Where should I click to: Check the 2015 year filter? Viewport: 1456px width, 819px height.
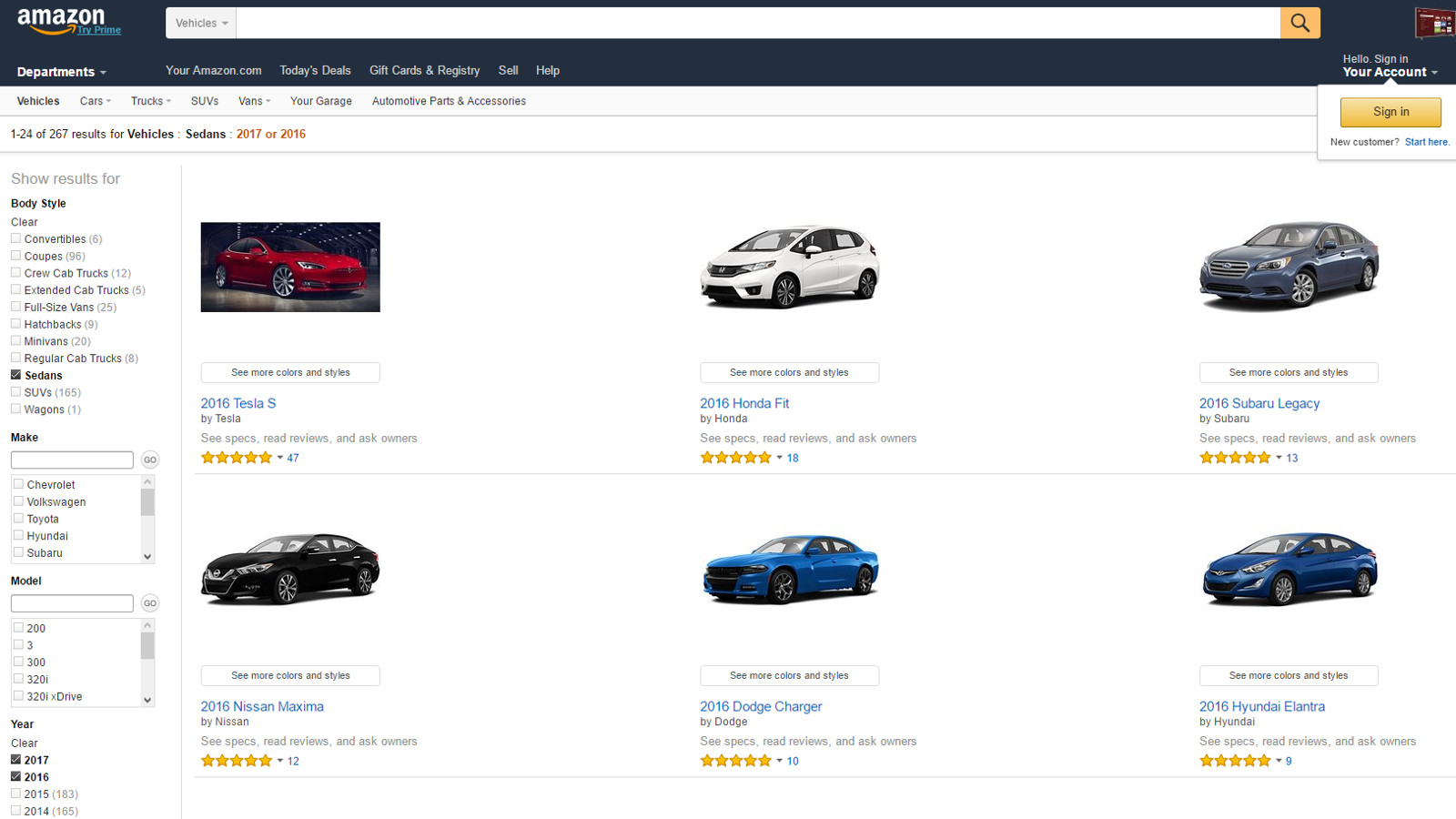pyautogui.click(x=15, y=794)
